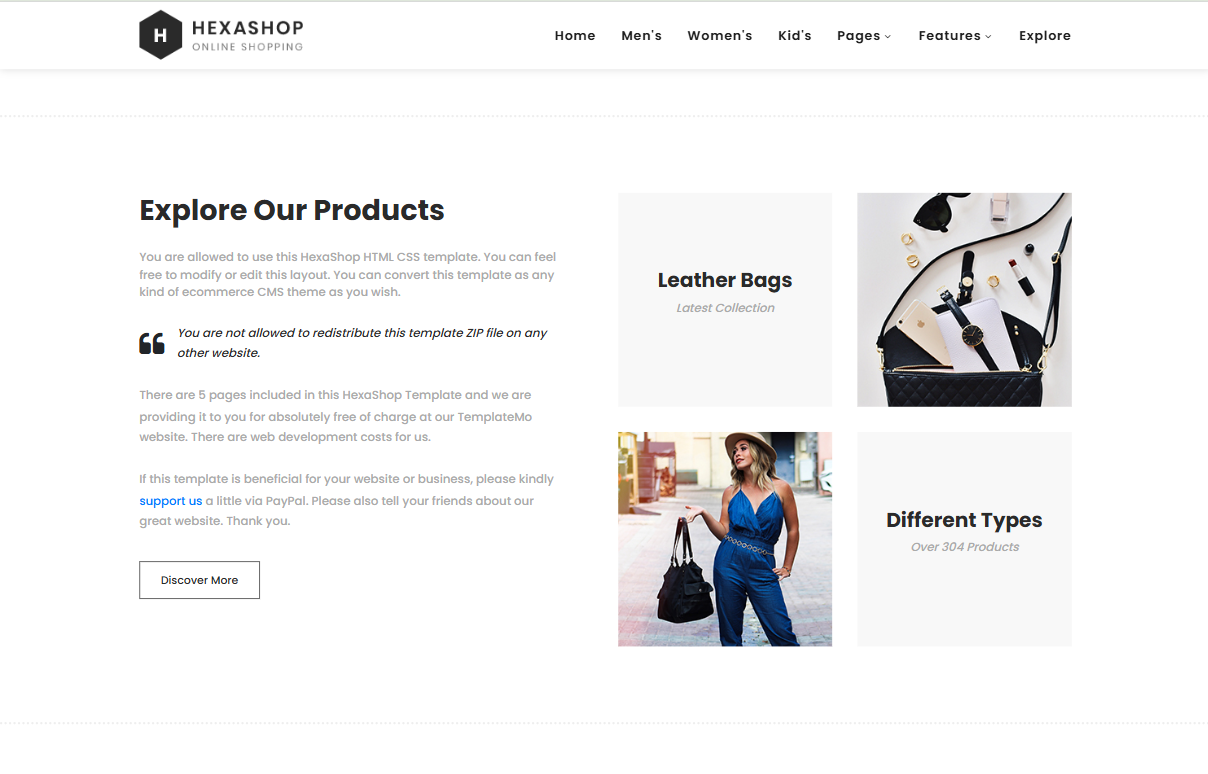Image resolution: width=1208 pixels, height=774 pixels.
Task: Click the Leather Bags tile
Action: tap(725, 300)
